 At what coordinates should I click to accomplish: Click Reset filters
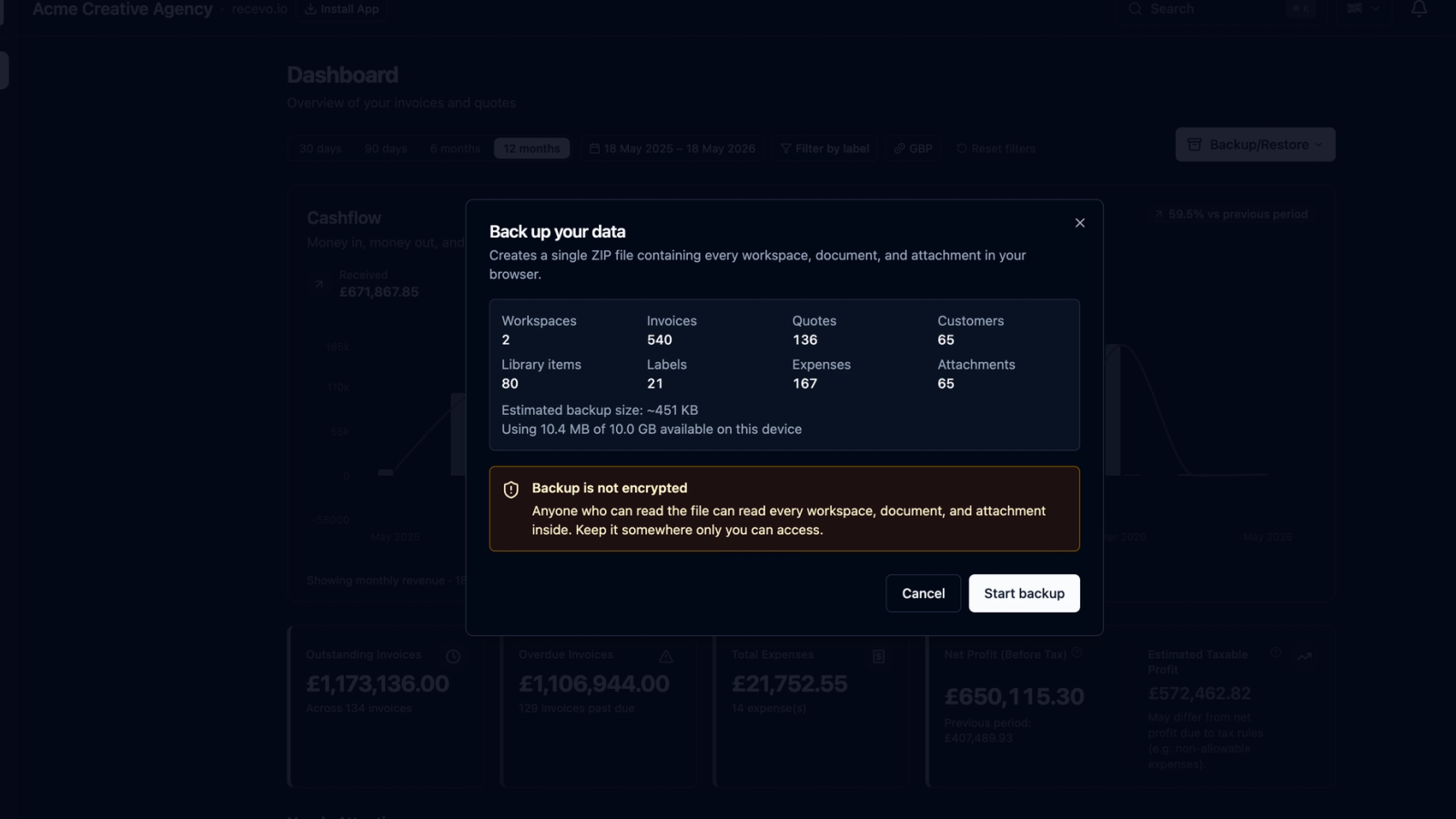pyautogui.click(x=996, y=148)
